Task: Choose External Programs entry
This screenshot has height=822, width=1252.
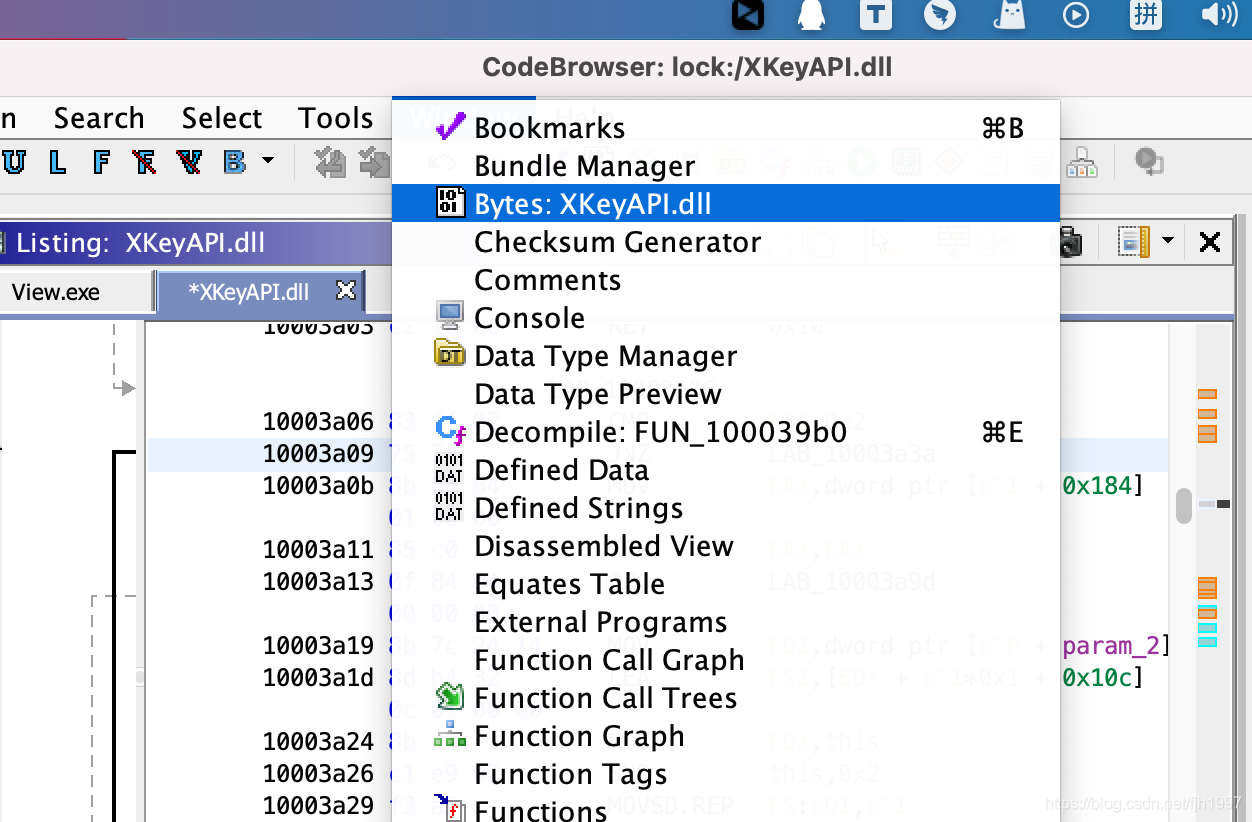Action: (725, 622)
